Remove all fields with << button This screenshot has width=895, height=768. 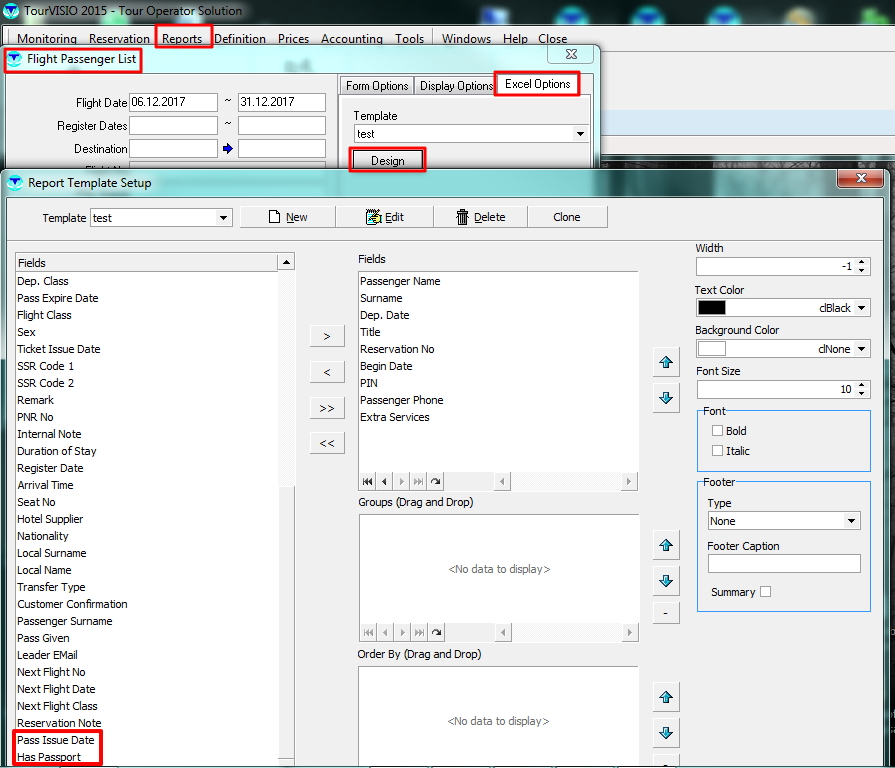[327, 443]
